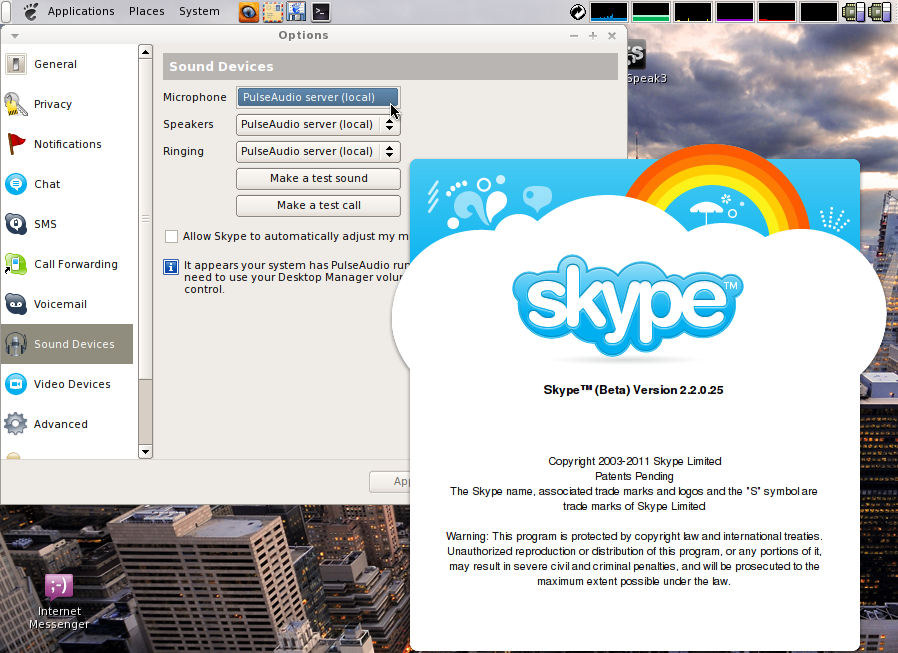This screenshot has height=653, width=898.
Task: Open the Advanced gear icon
Action: pyautogui.click(x=16, y=424)
